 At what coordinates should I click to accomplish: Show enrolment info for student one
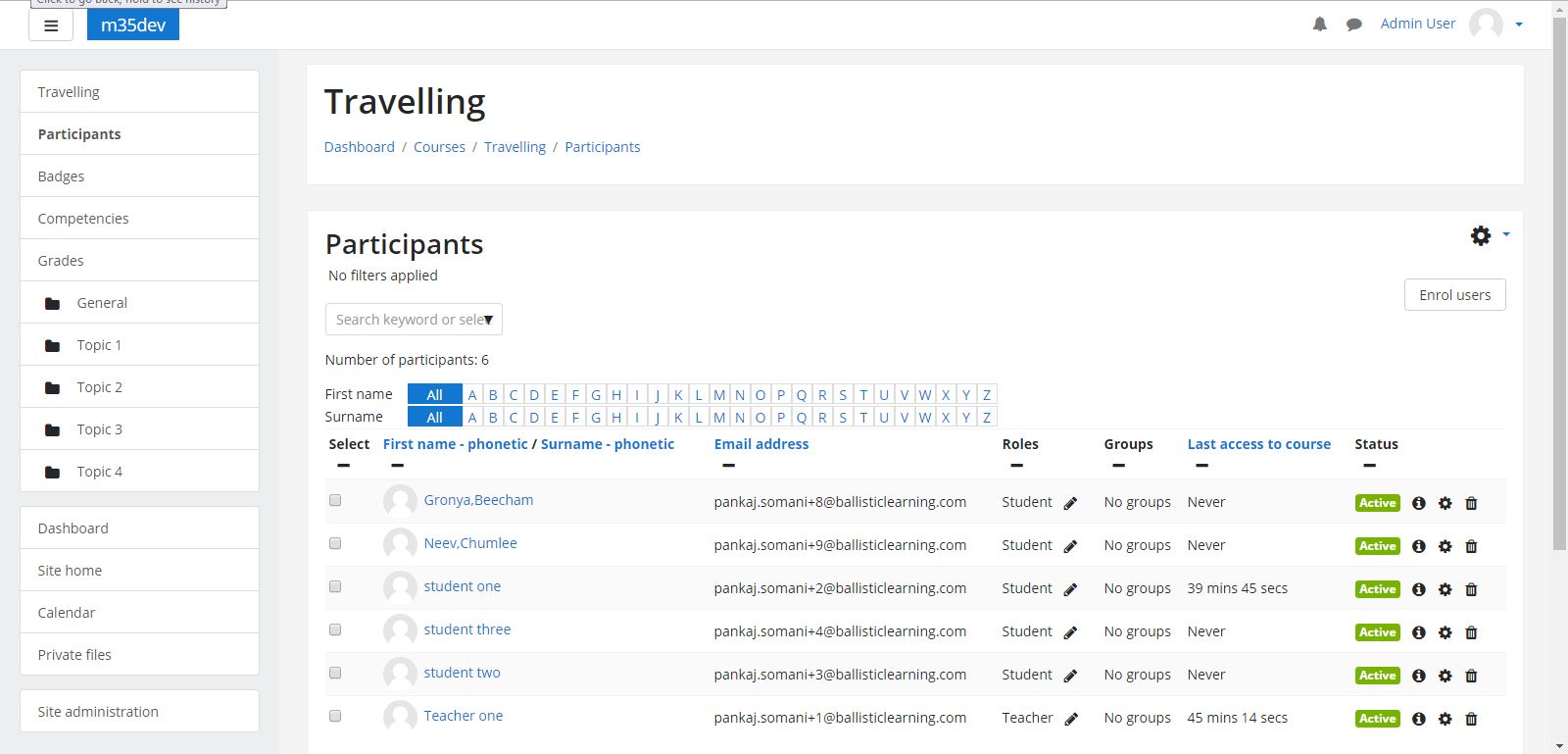[1418, 589]
